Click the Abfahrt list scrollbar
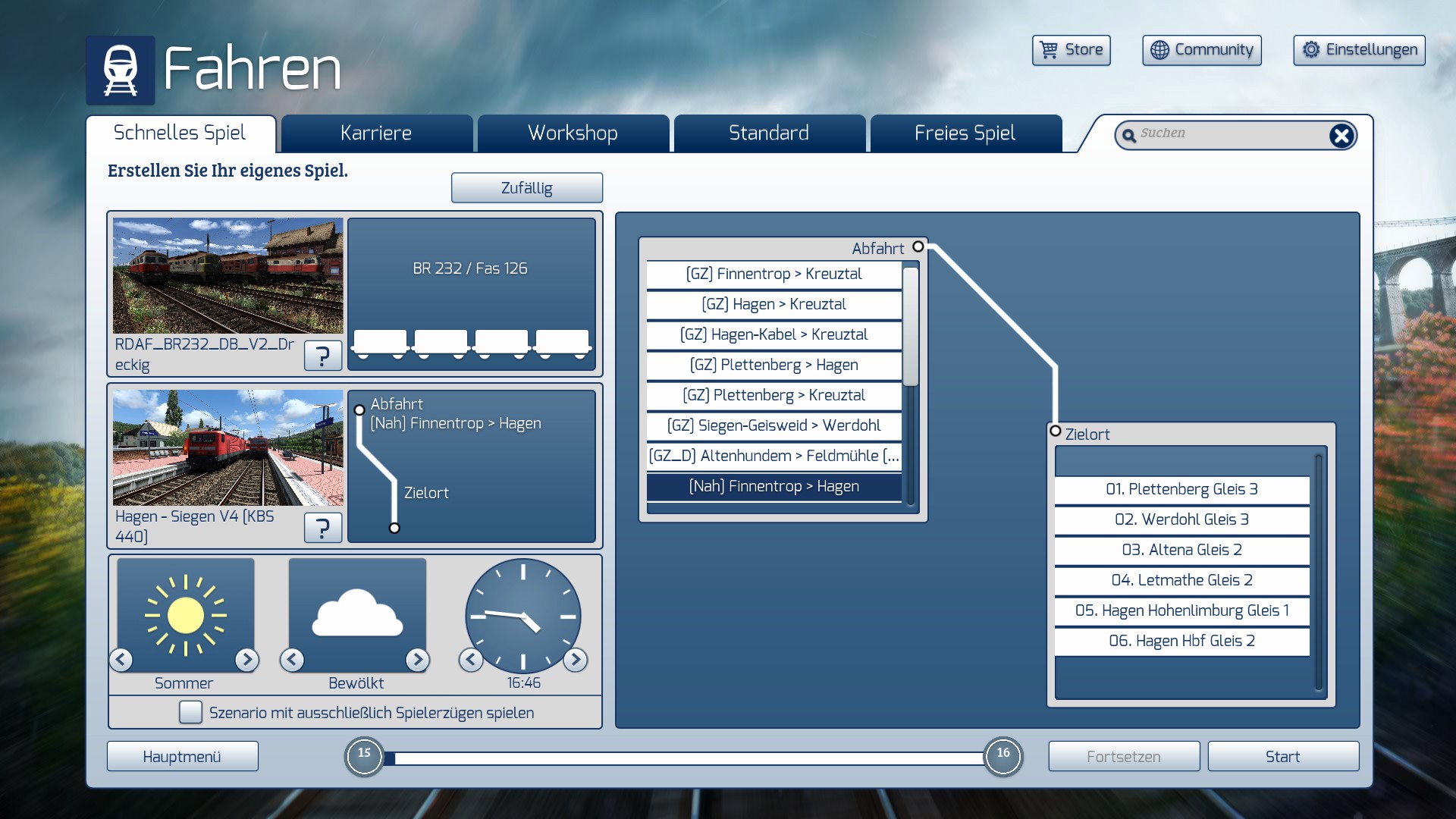1456x819 pixels. [x=911, y=326]
